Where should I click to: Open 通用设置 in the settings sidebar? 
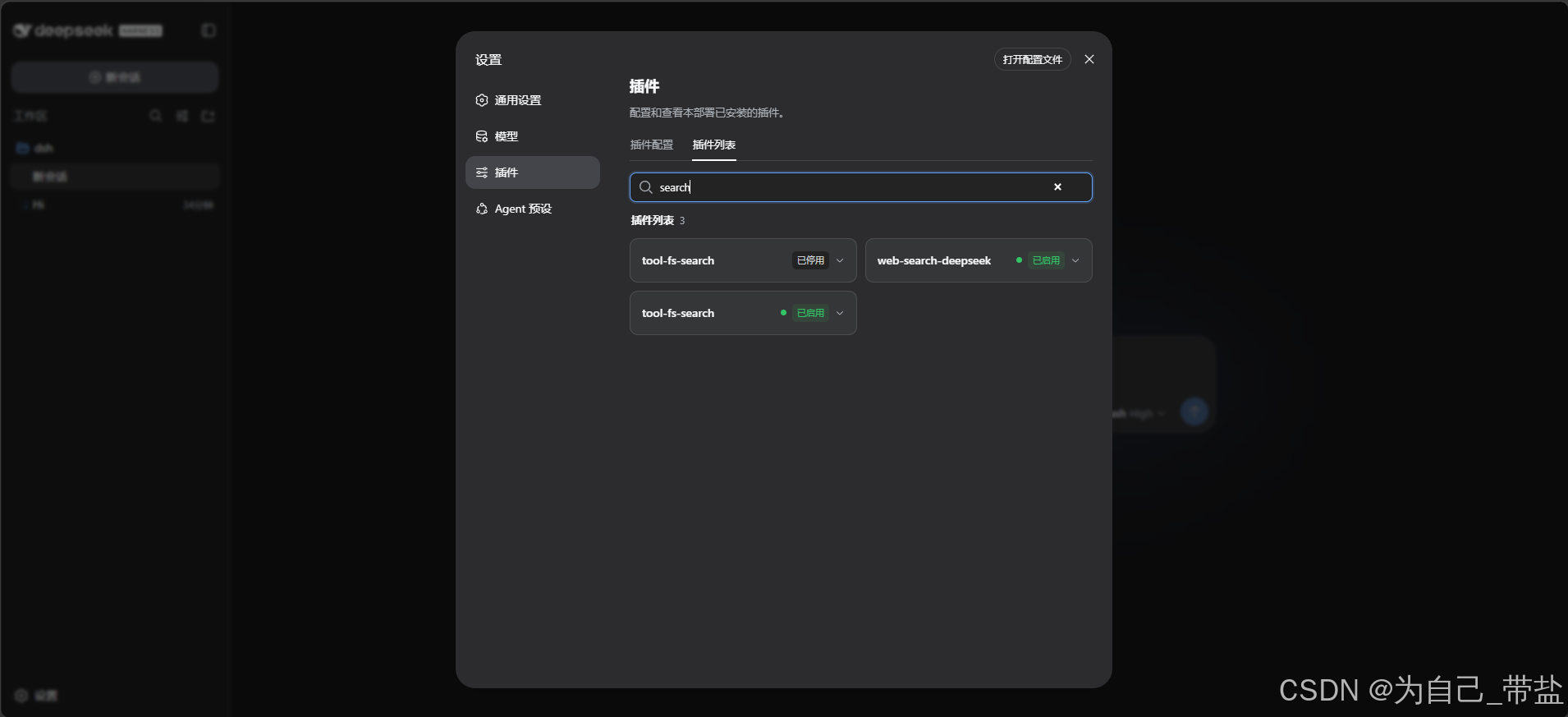(532, 100)
